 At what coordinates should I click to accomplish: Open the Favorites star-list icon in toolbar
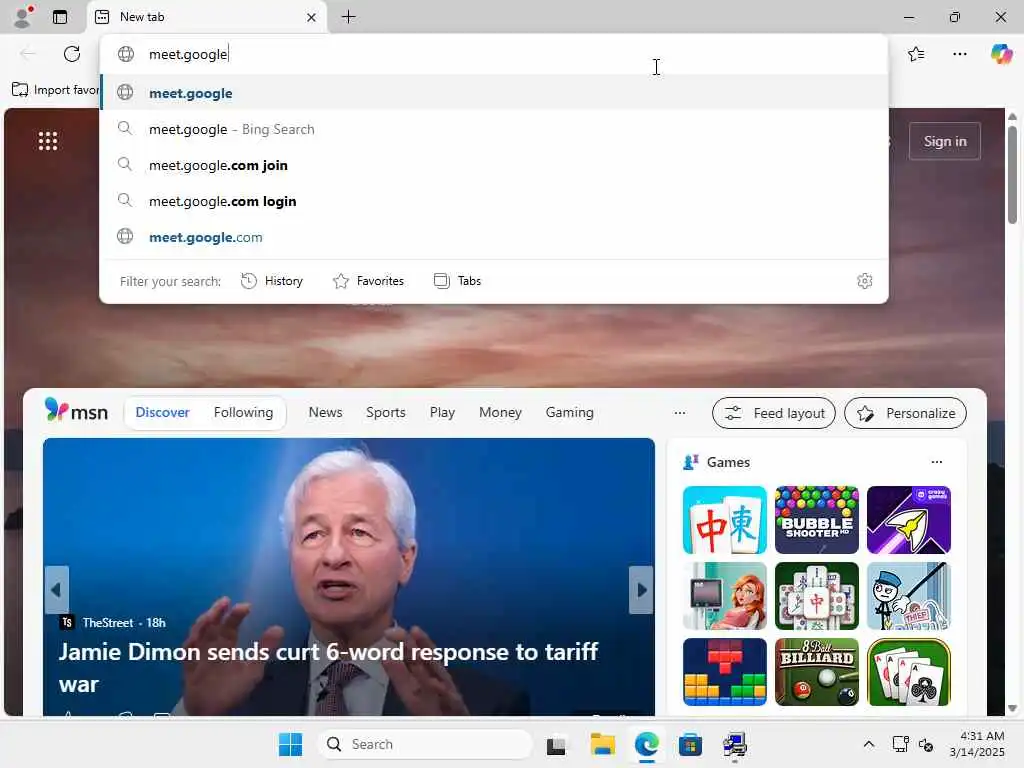click(916, 54)
